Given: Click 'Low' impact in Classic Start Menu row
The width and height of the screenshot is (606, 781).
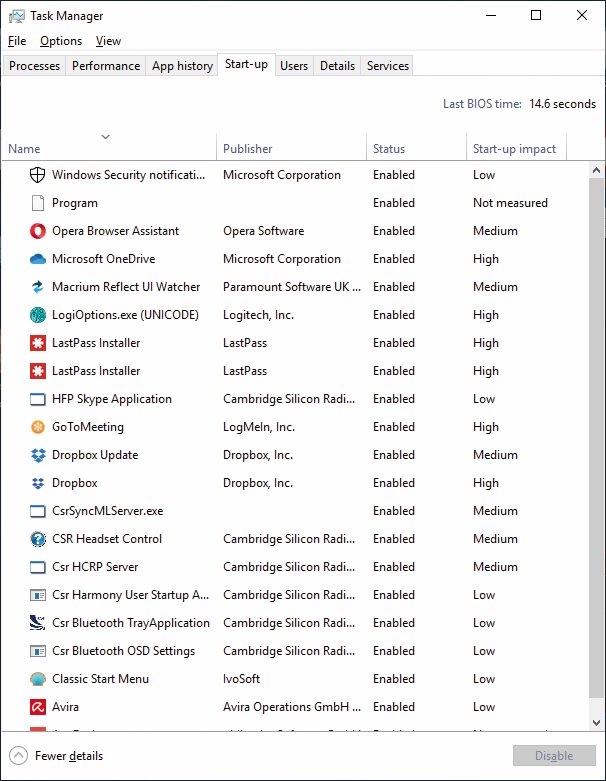Looking at the screenshot, I should 484,679.
